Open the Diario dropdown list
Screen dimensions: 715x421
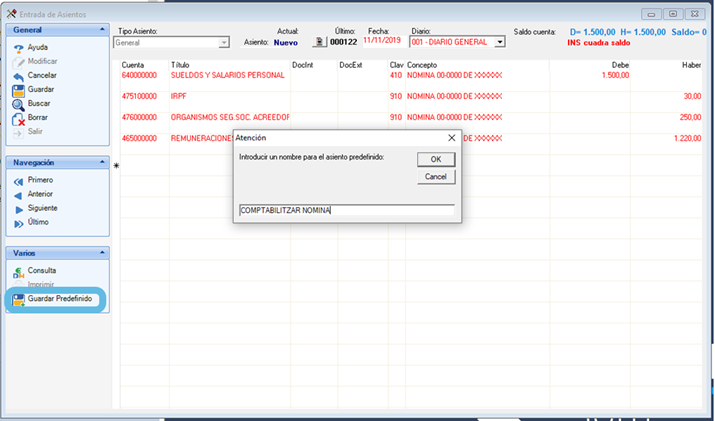[x=500, y=42]
